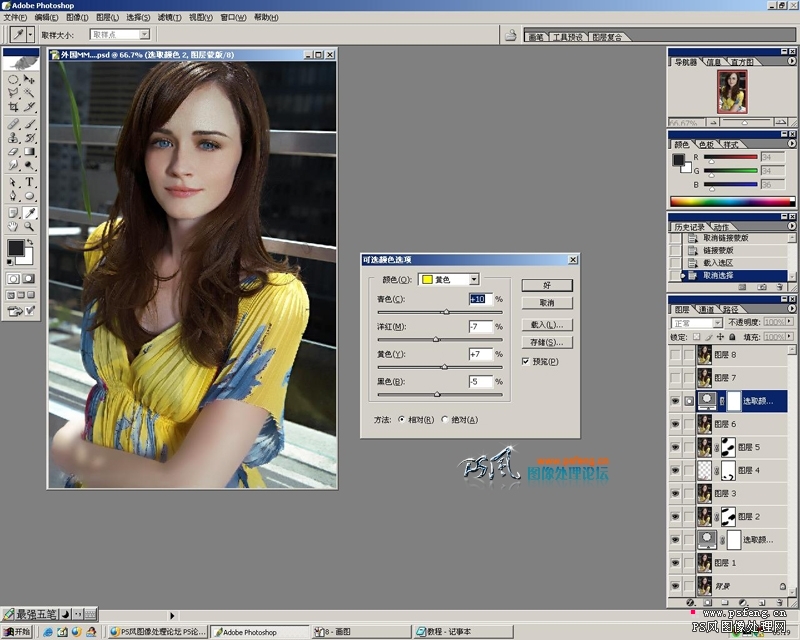Screen dimensions: 800x640
Task: Open the Layers panel flyout menu arrow
Action: click(791, 309)
